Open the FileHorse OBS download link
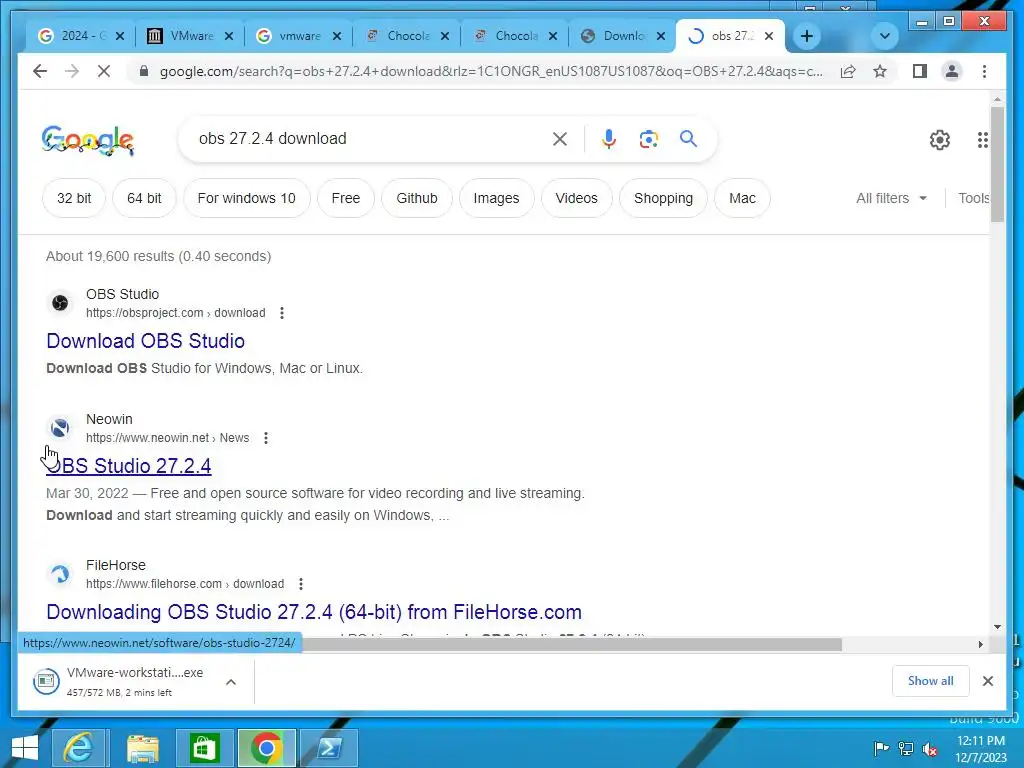 pyautogui.click(x=314, y=612)
